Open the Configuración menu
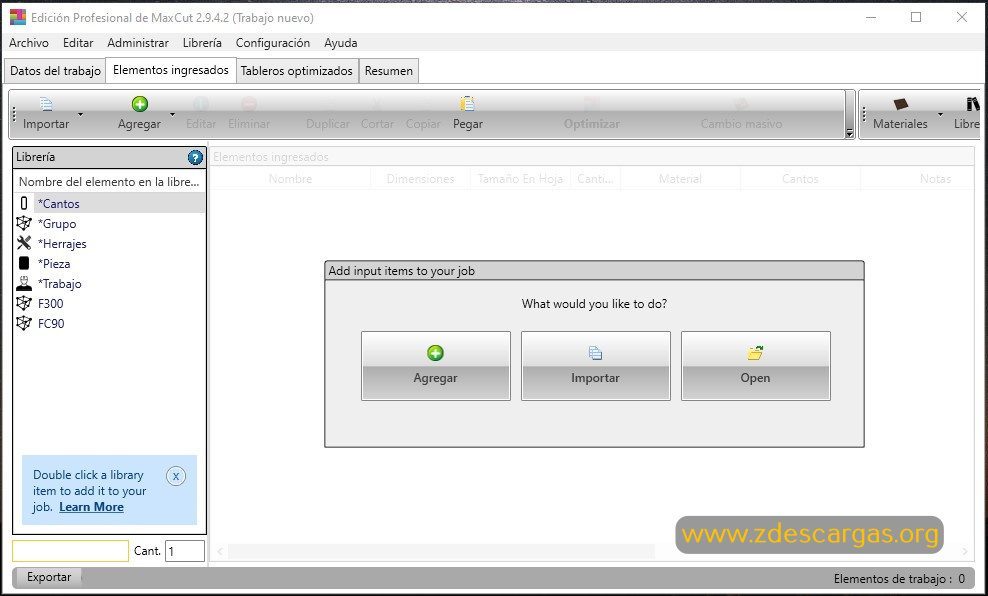 pyautogui.click(x=273, y=43)
